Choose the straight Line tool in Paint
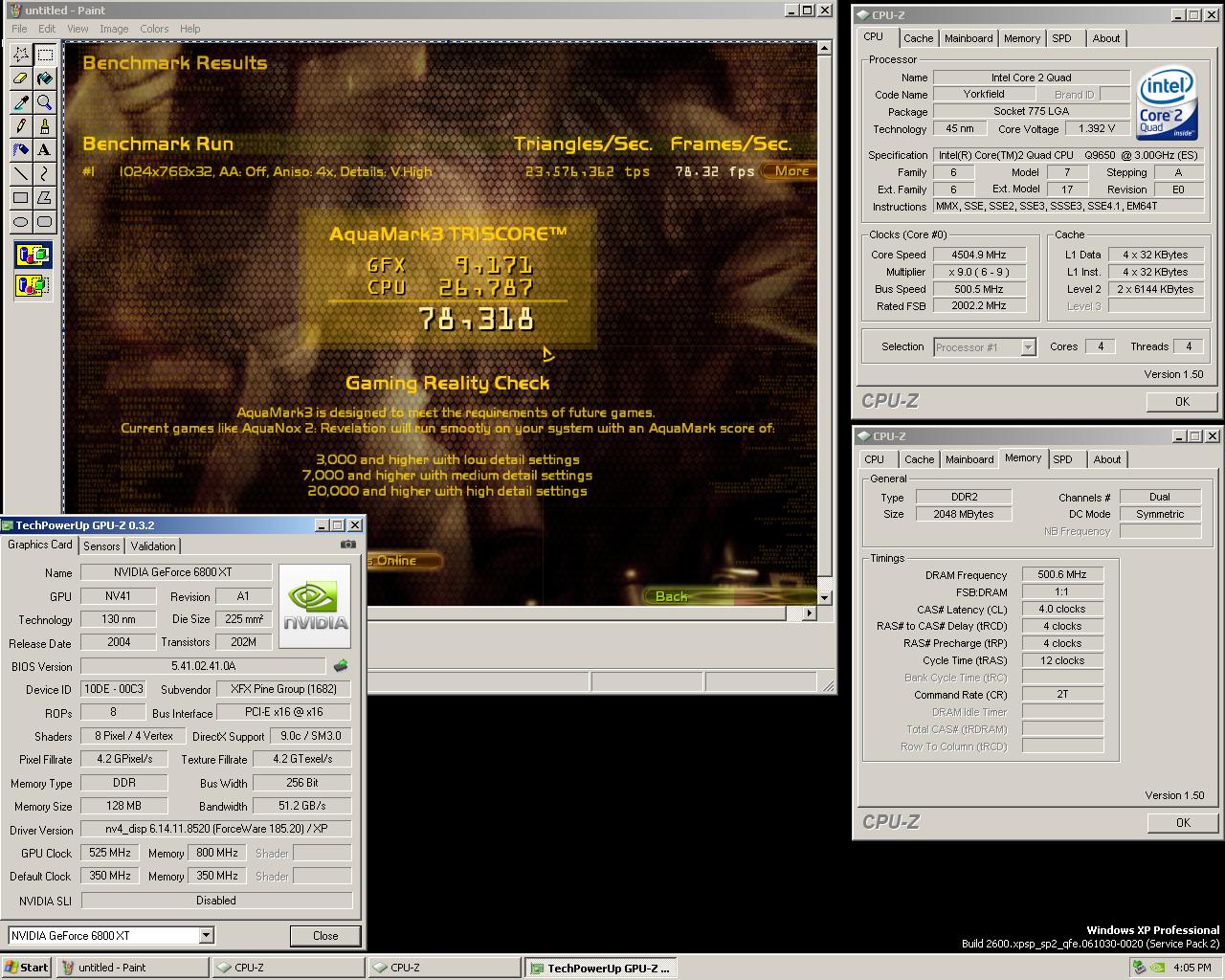This screenshot has height=980, width=1225. point(20,174)
